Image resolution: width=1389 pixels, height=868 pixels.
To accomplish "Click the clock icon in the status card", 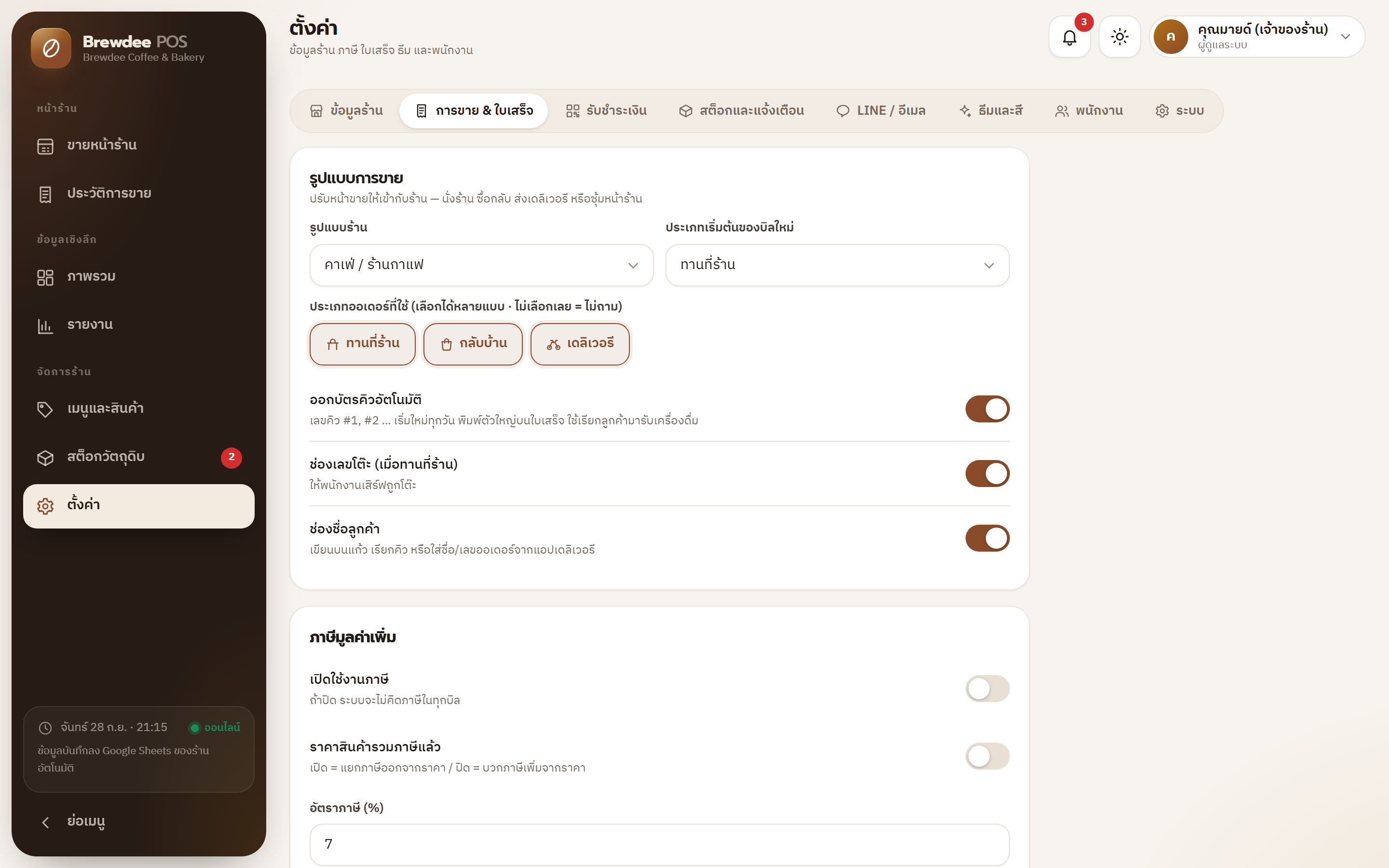I will pos(45,728).
